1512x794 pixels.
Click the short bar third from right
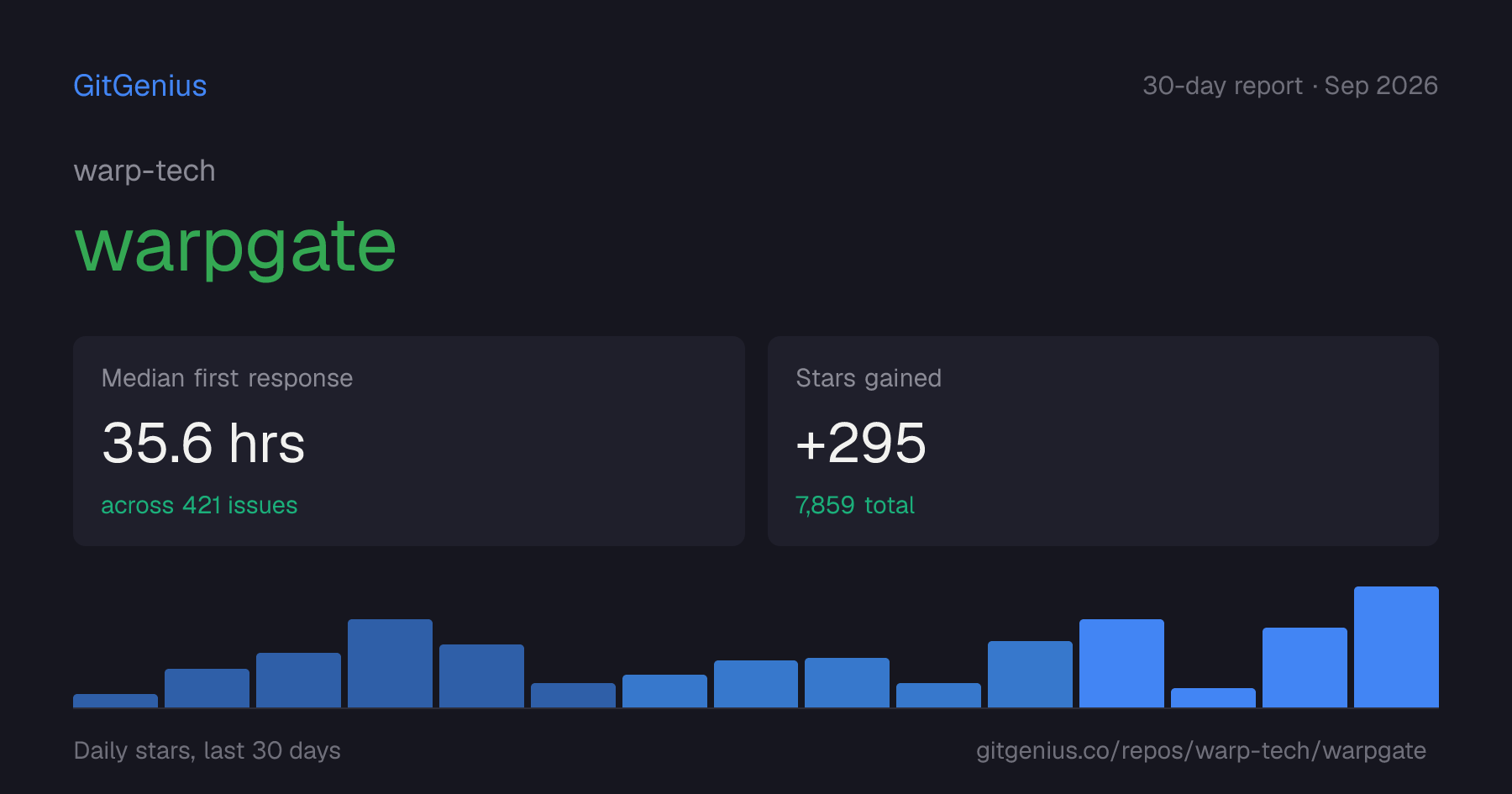point(1213,697)
